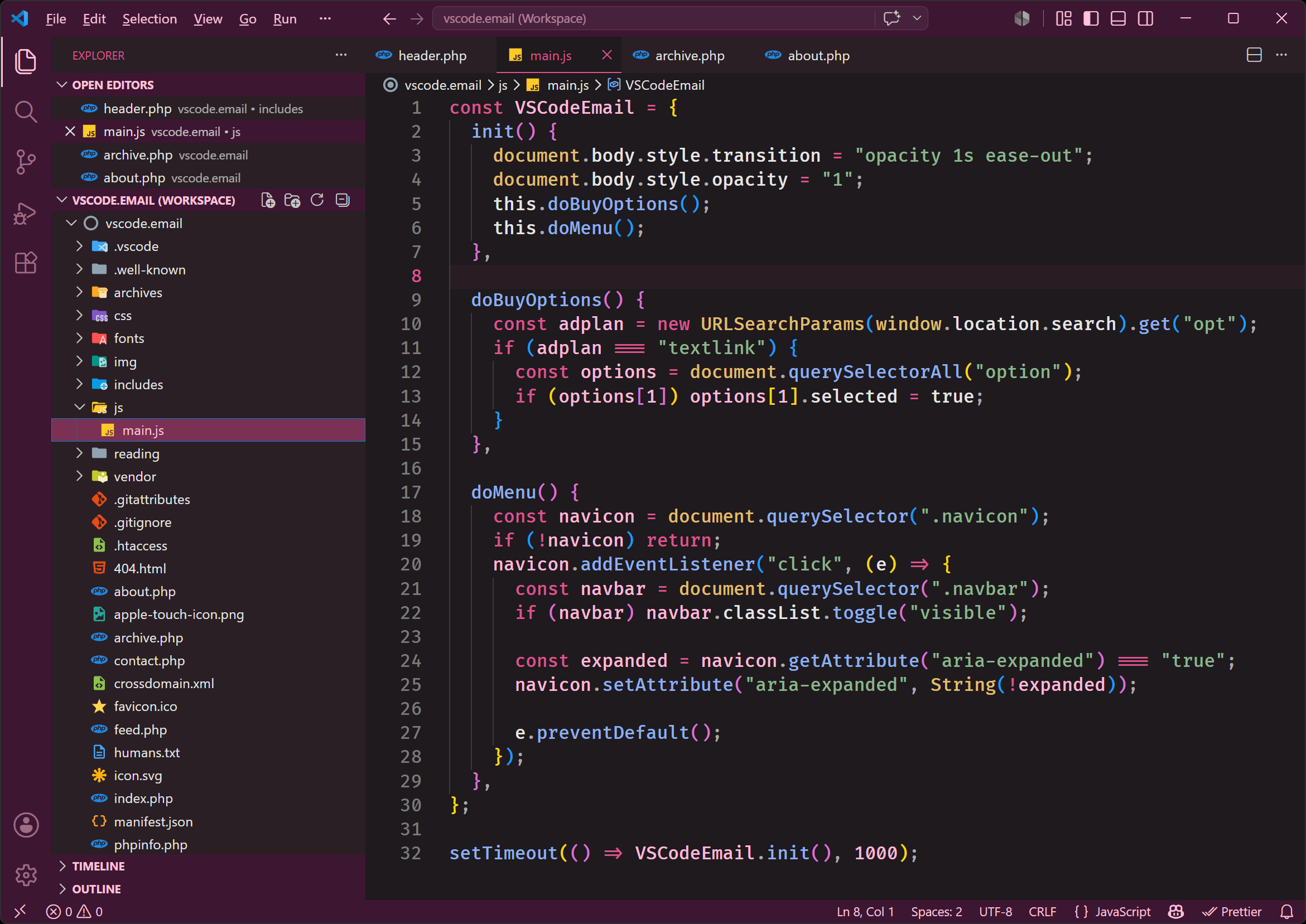This screenshot has width=1306, height=924.
Task: Close the main.js editor tab
Action: (x=606, y=55)
